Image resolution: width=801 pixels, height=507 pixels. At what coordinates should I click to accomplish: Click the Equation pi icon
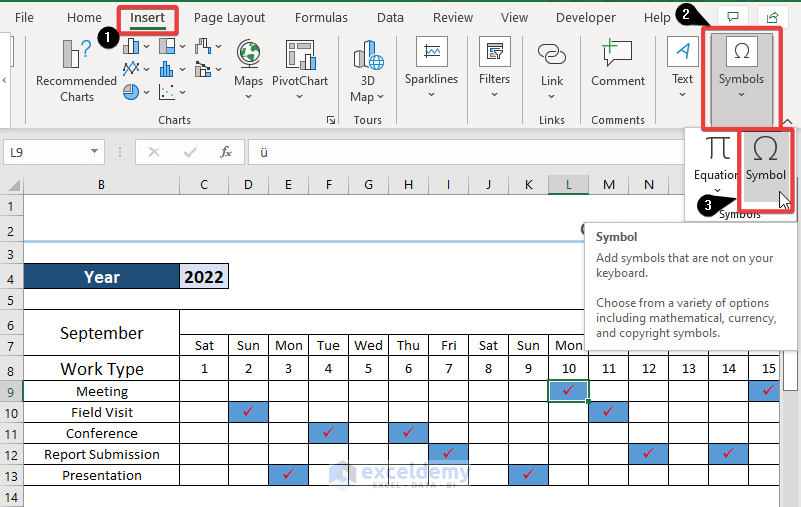(x=718, y=149)
